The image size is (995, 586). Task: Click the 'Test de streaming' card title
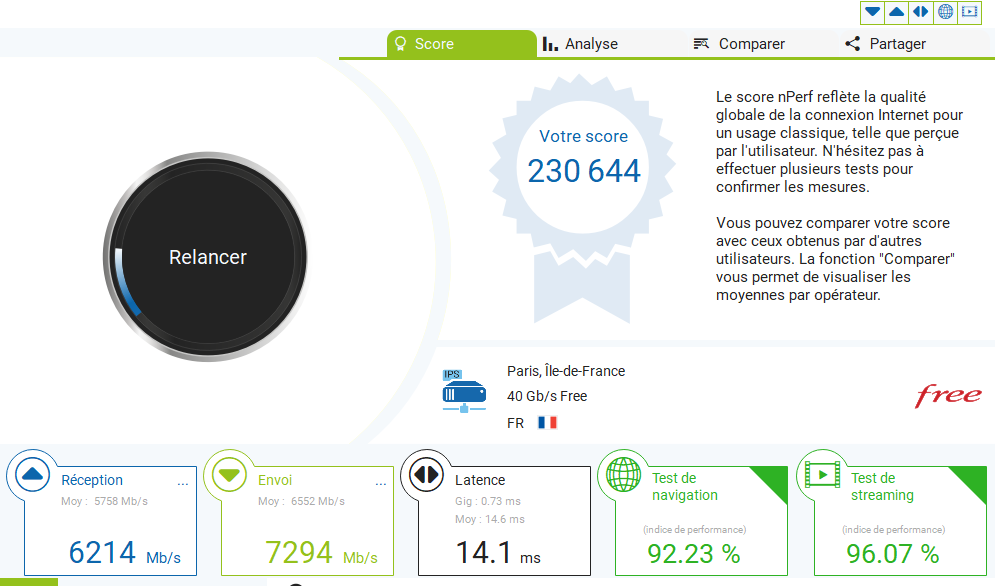click(882, 486)
